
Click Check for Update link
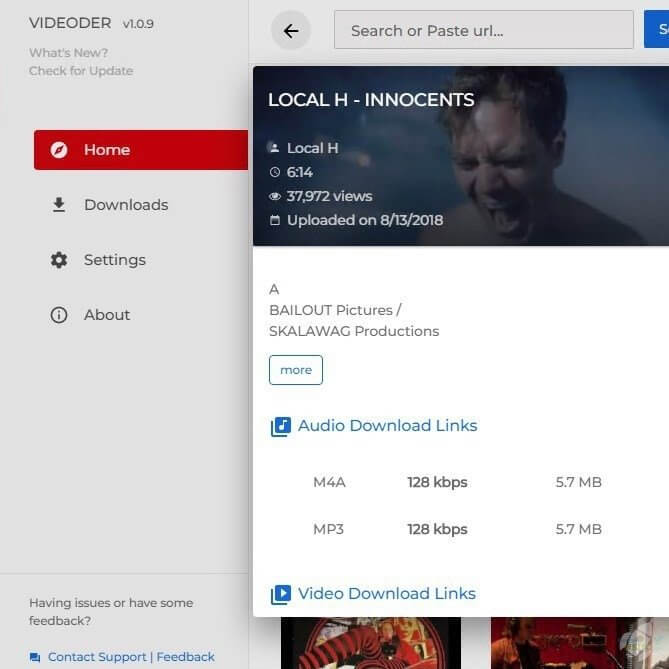pos(81,71)
